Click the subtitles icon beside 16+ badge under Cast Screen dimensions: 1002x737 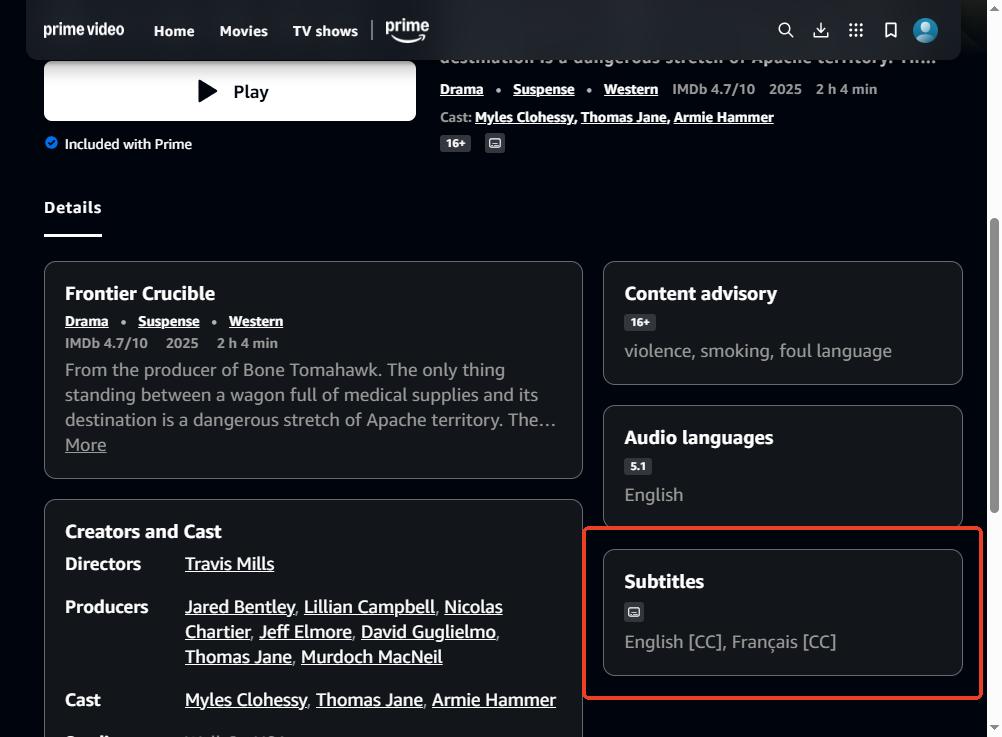(x=495, y=143)
